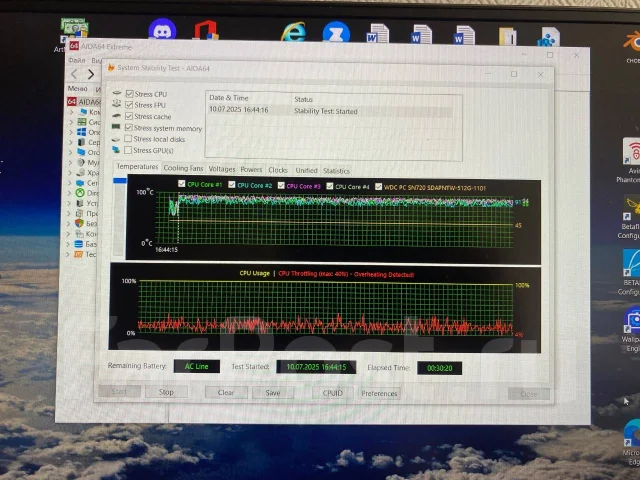
Task: Switch to the Statistics tab
Action: click(336, 171)
